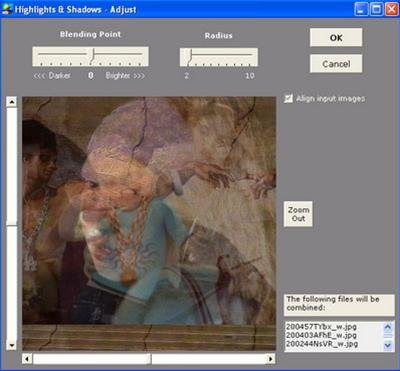Click the app icon in the title bar

7,9
